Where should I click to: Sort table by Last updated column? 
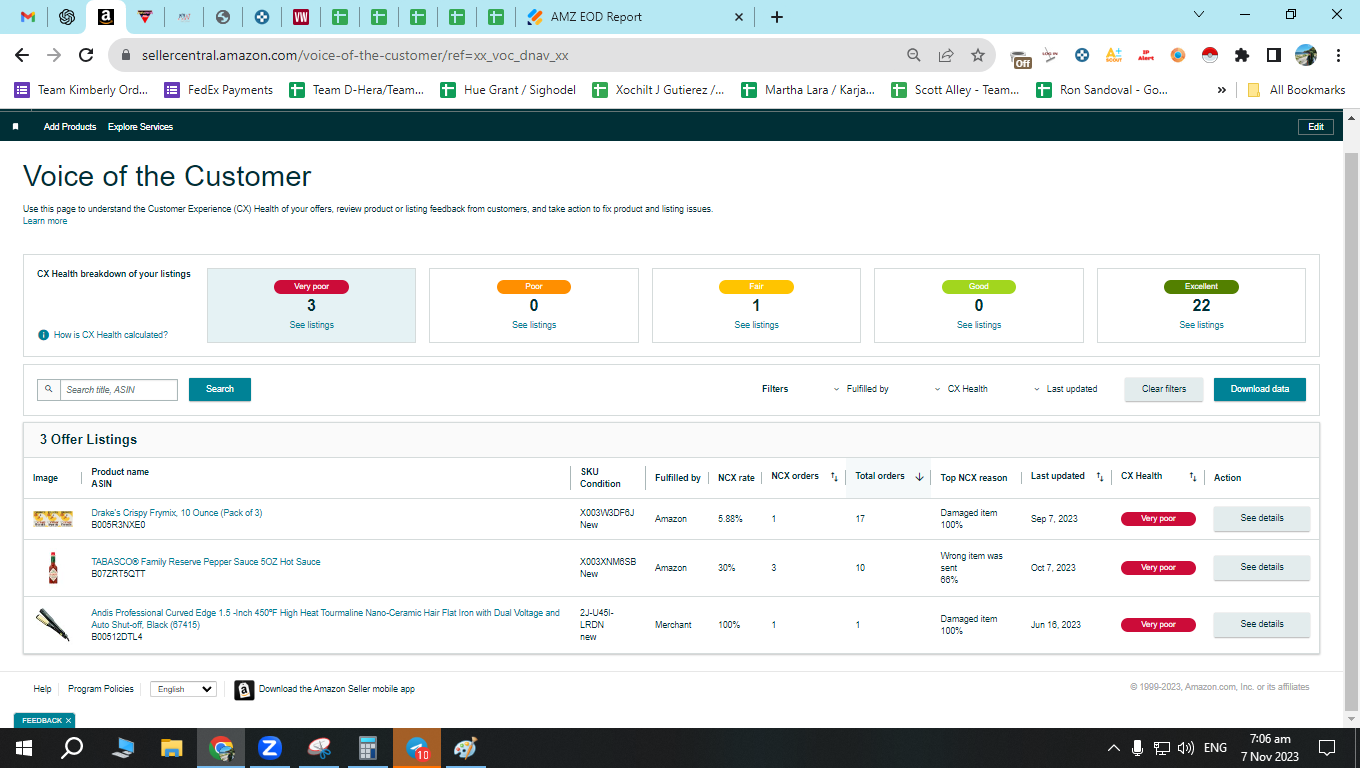pos(1100,477)
